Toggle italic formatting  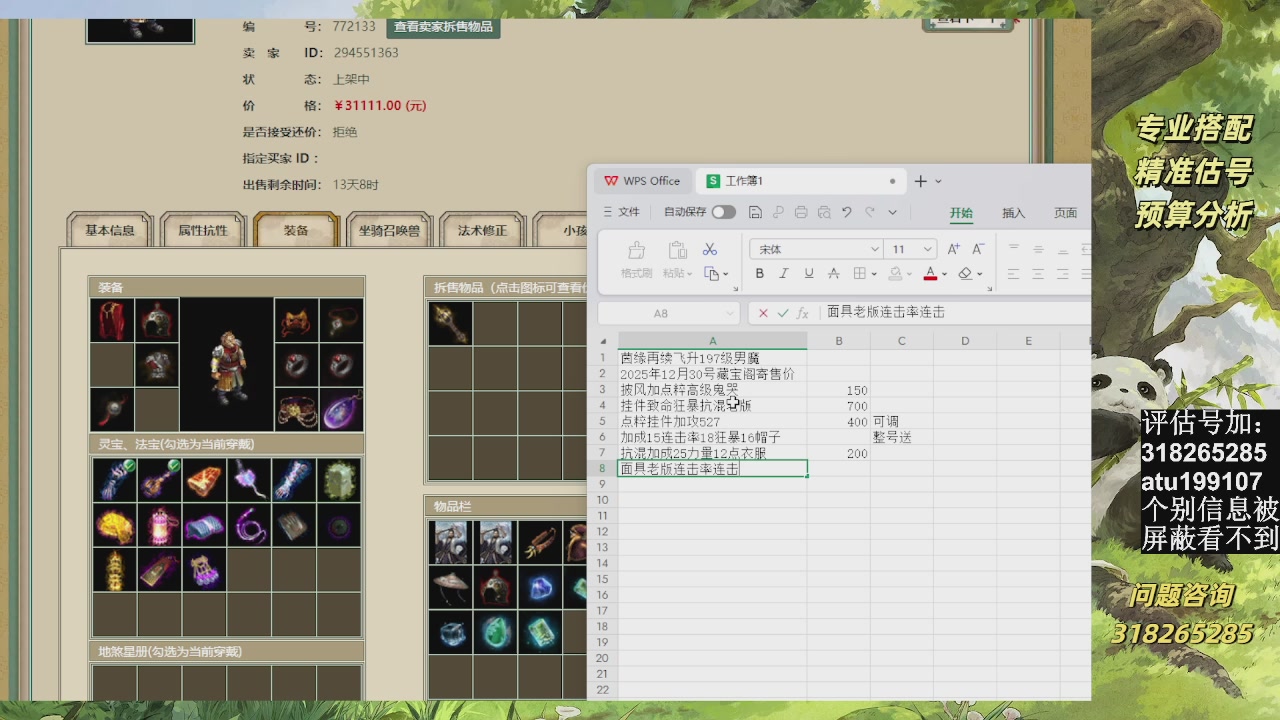(x=783, y=273)
